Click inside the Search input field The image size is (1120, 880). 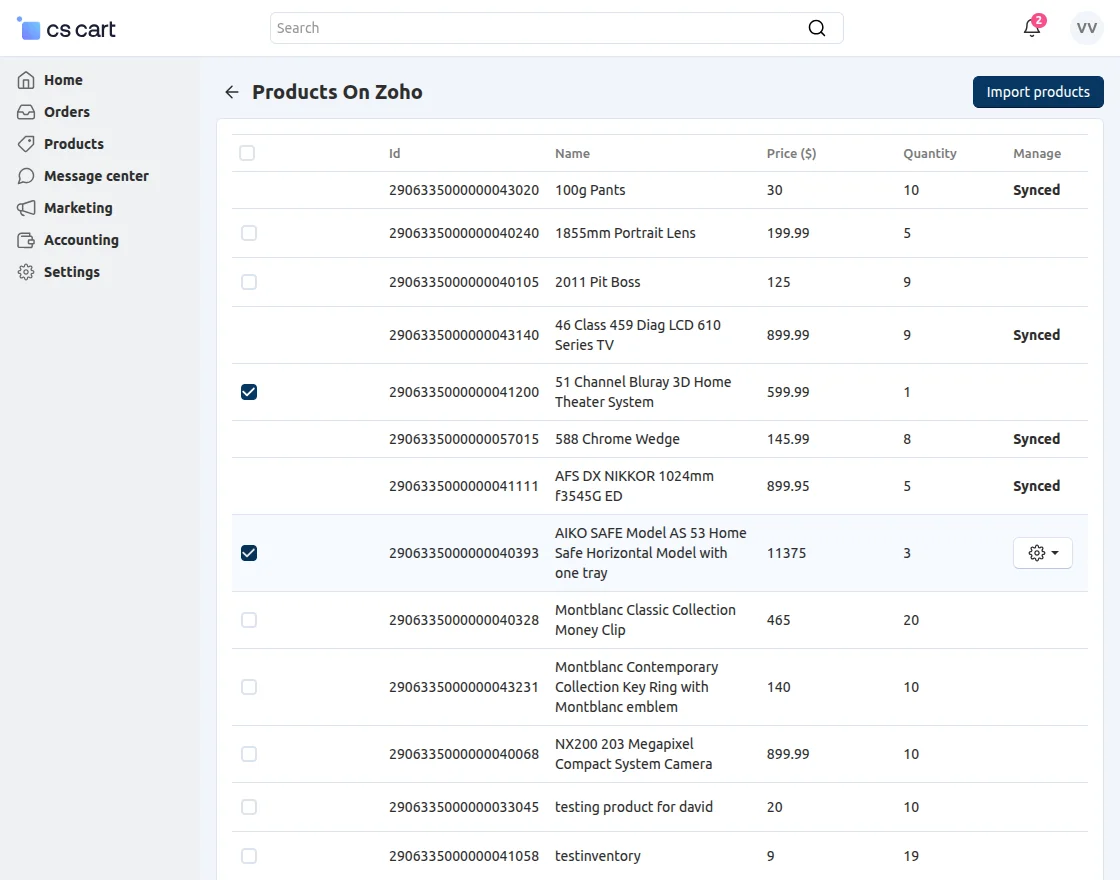click(x=500, y=28)
